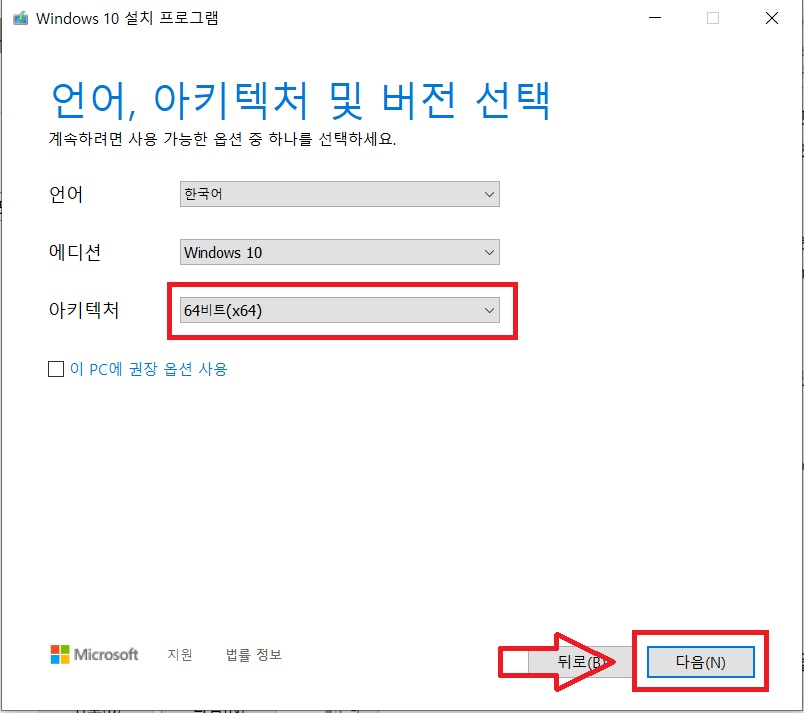Click the 언어 label
804x713 pixels.
[66, 194]
